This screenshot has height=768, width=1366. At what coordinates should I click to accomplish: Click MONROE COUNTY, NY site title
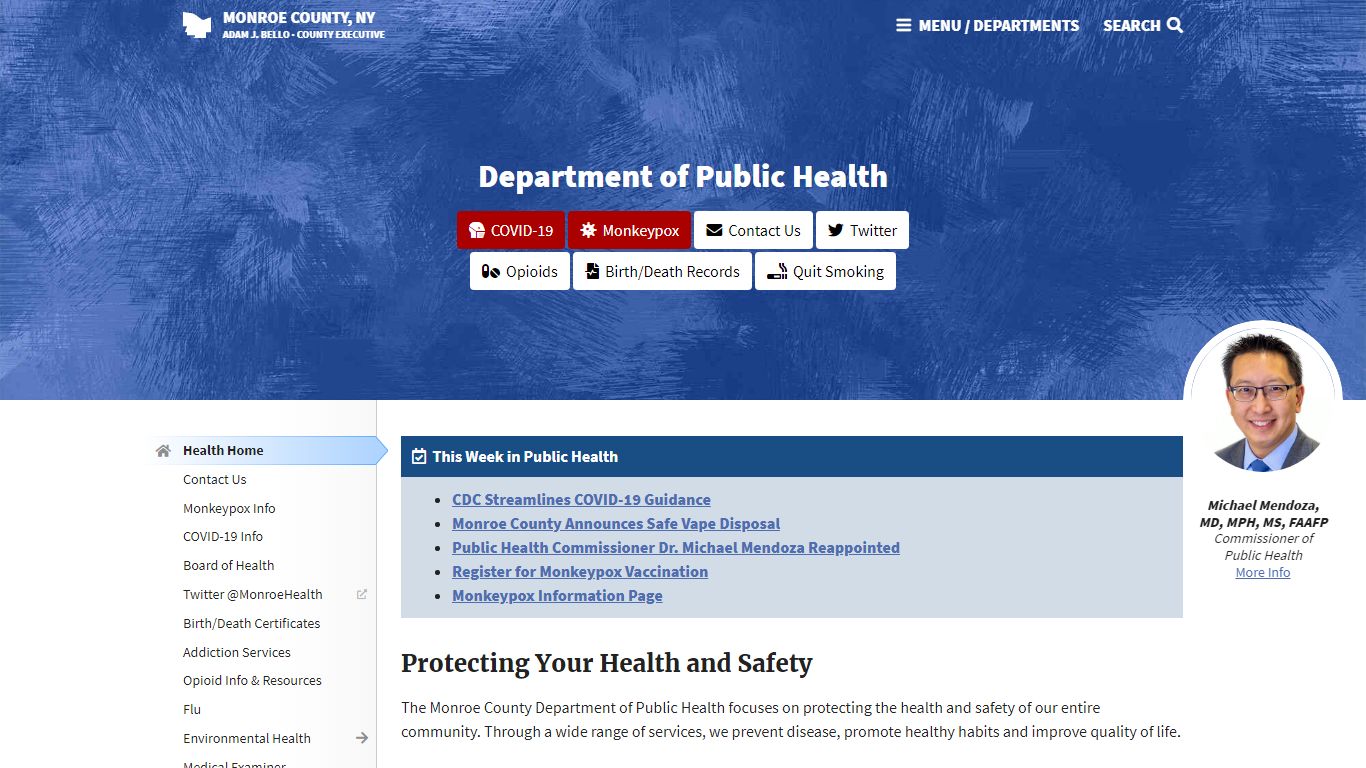coord(299,18)
